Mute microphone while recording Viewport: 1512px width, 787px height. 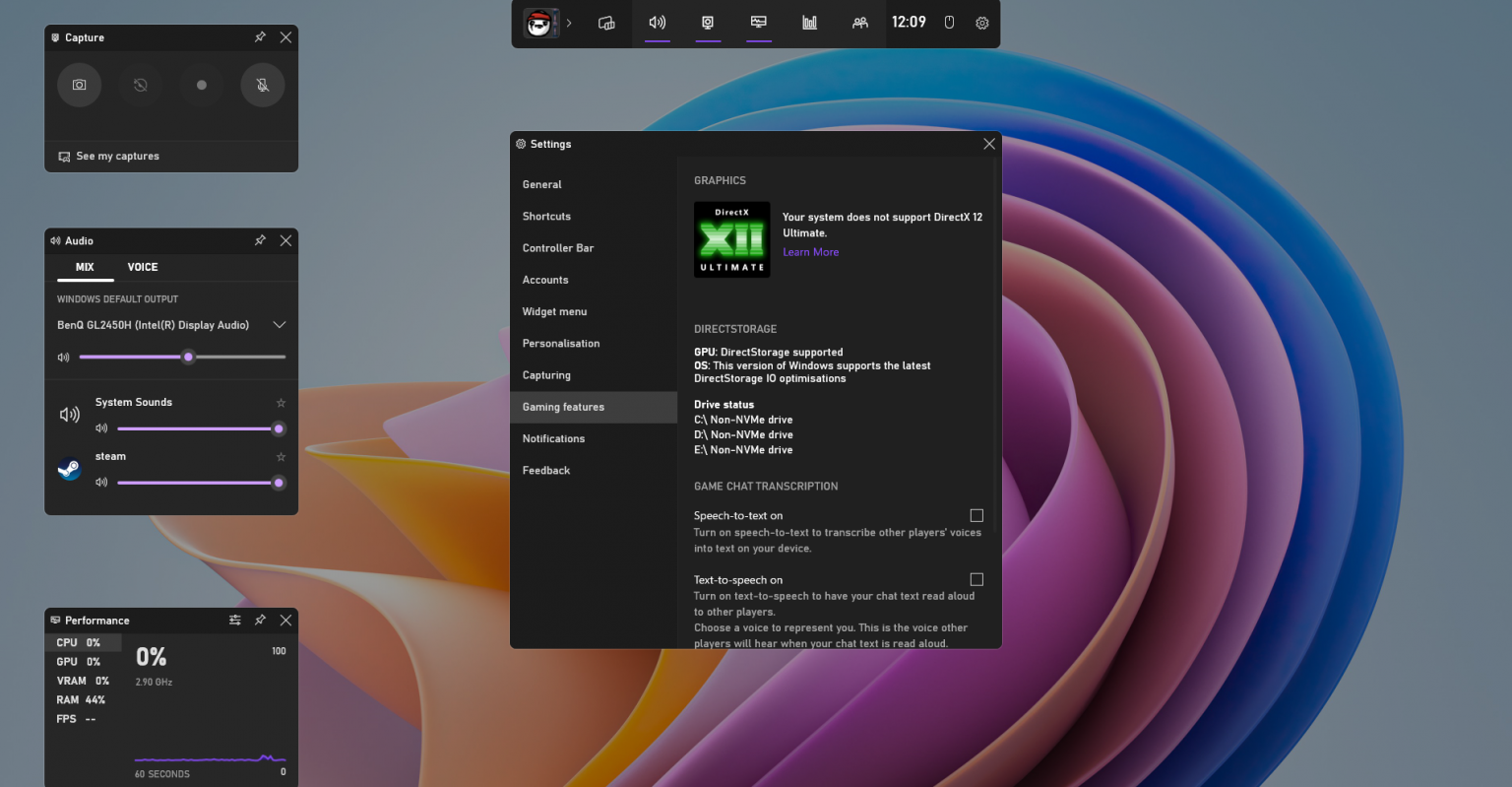pyautogui.click(x=262, y=85)
